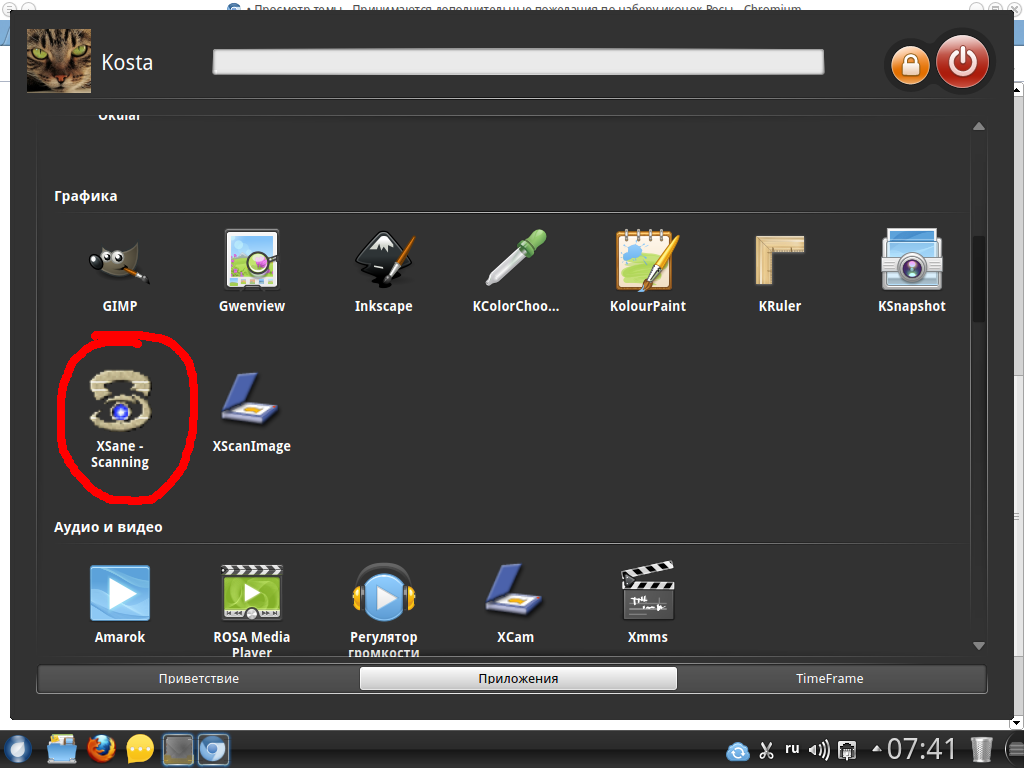Click the Аудио и видео section heading
This screenshot has width=1024, height=768.
[108, 527]
